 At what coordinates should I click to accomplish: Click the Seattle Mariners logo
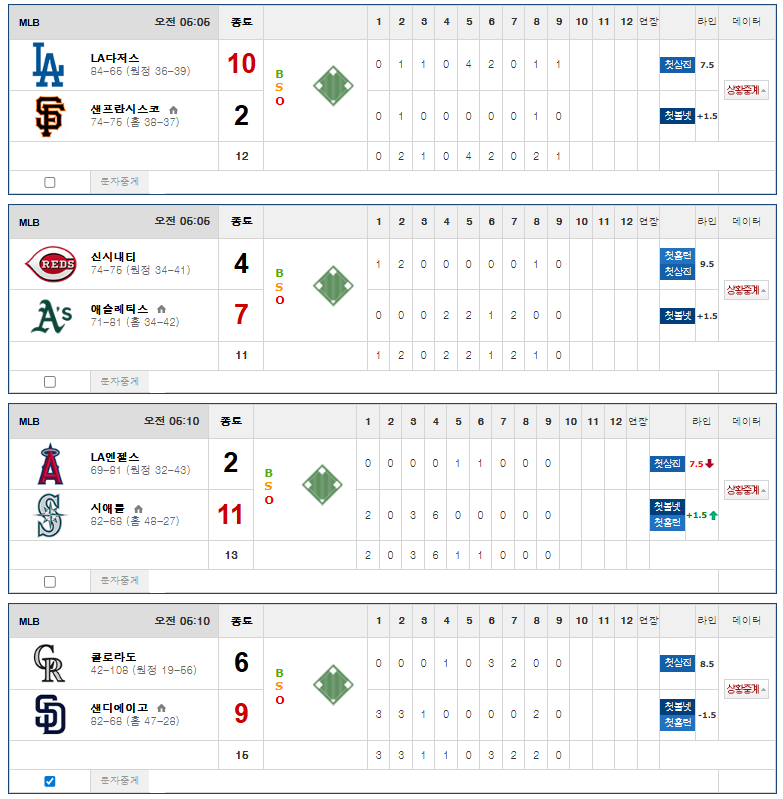tap(49, 515)
